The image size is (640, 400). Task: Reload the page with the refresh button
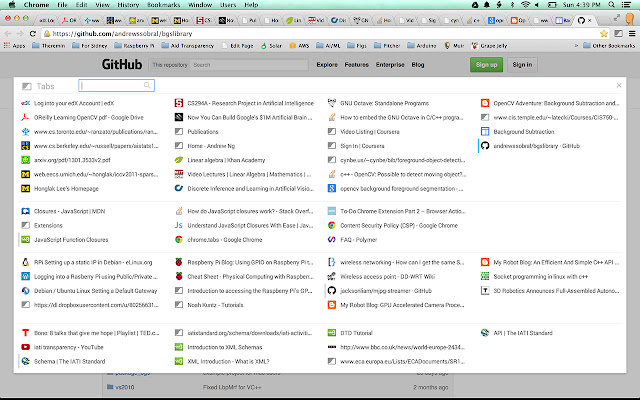coord(33,34)
